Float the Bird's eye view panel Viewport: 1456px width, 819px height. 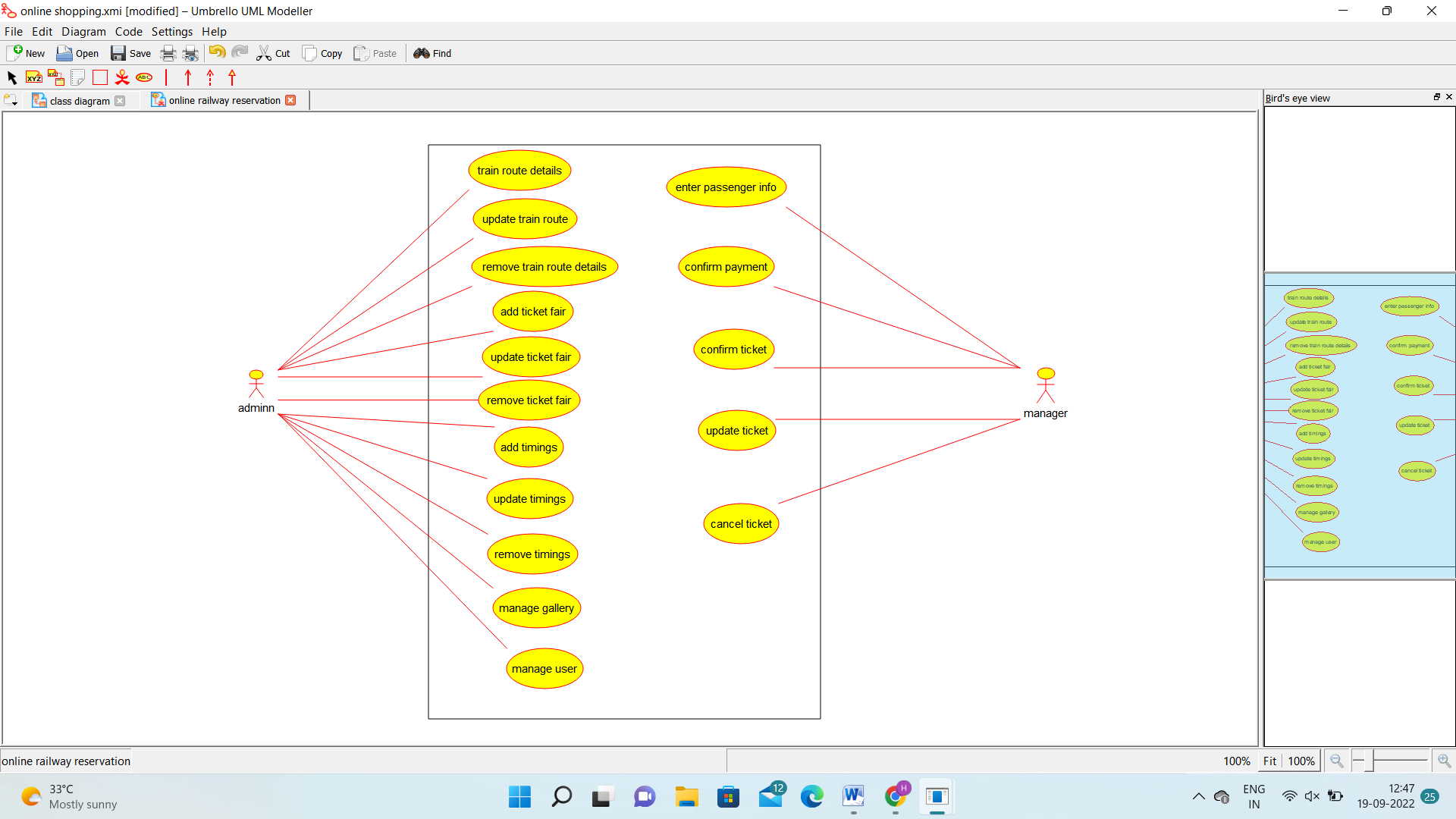click(x=1436, y=97)
